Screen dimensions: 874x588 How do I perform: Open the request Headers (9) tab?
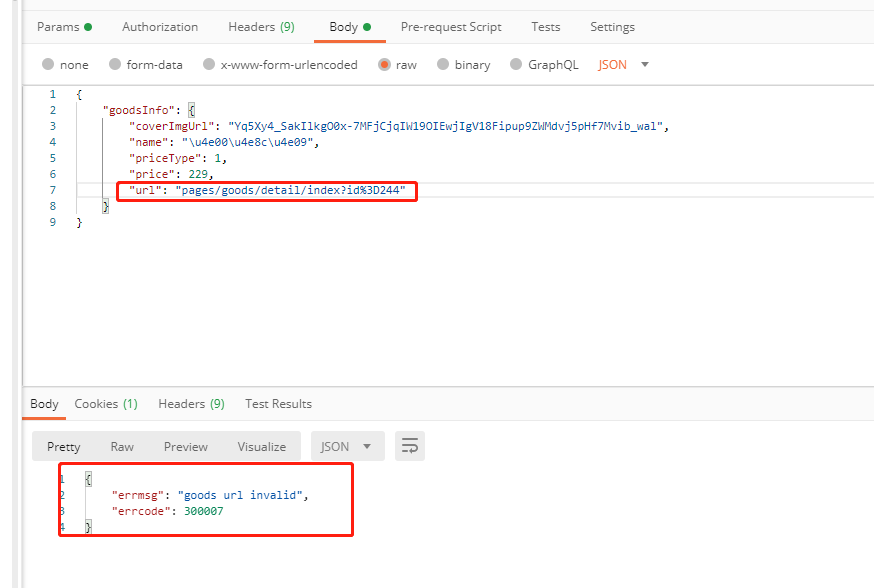coord(261,27)
